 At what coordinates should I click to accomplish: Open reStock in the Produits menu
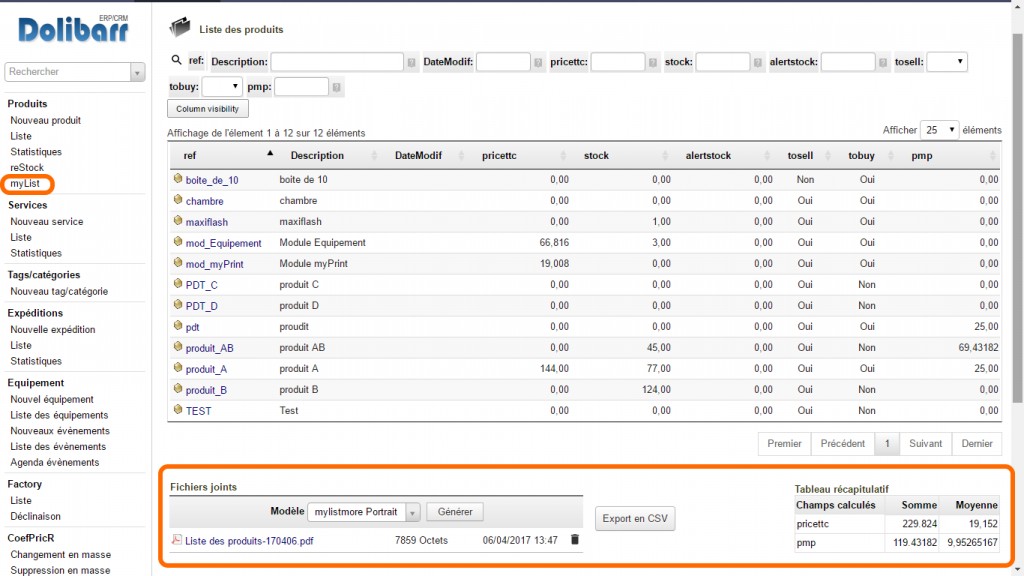pos(27,168)
